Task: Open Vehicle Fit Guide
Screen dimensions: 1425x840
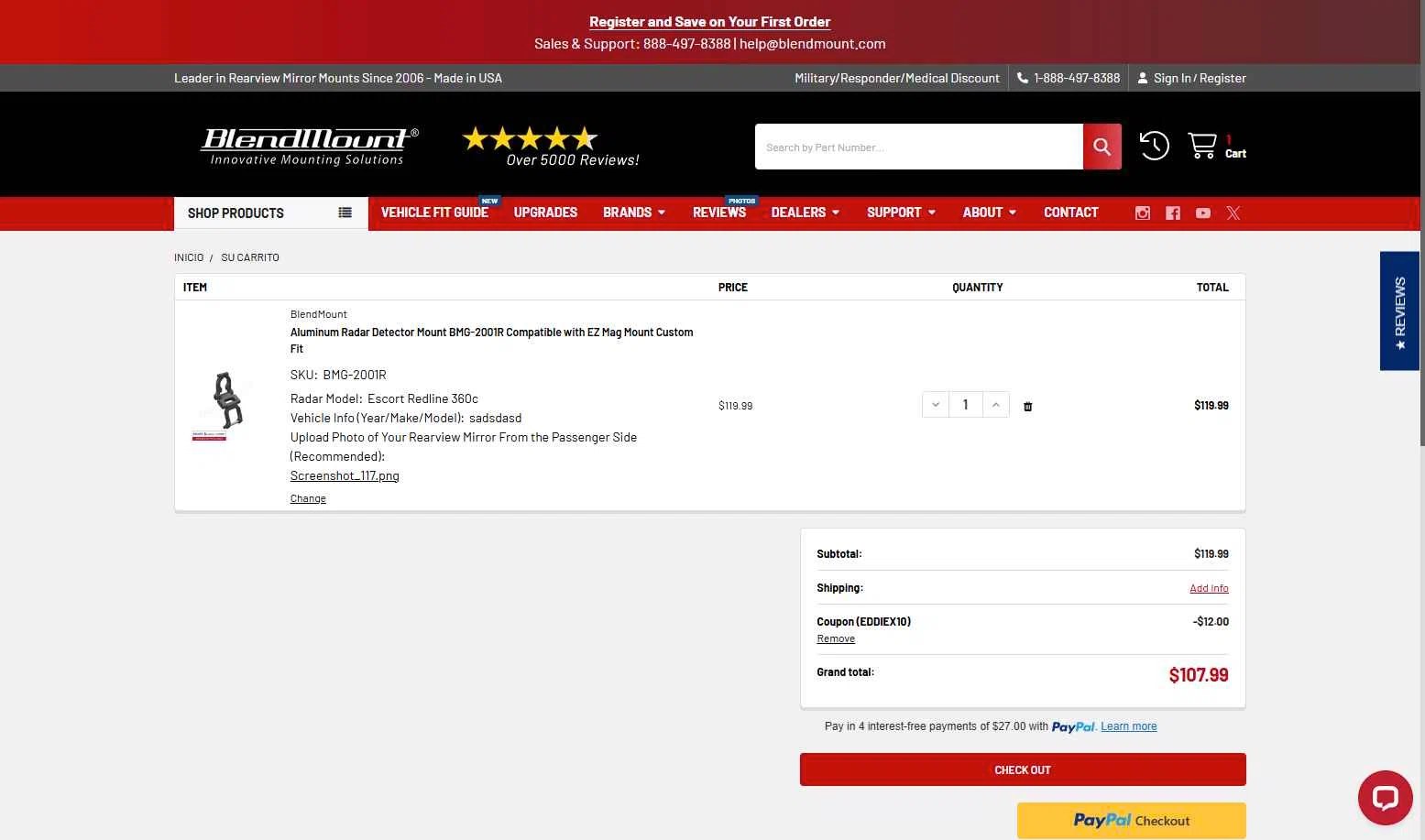Action: (434, 213)
